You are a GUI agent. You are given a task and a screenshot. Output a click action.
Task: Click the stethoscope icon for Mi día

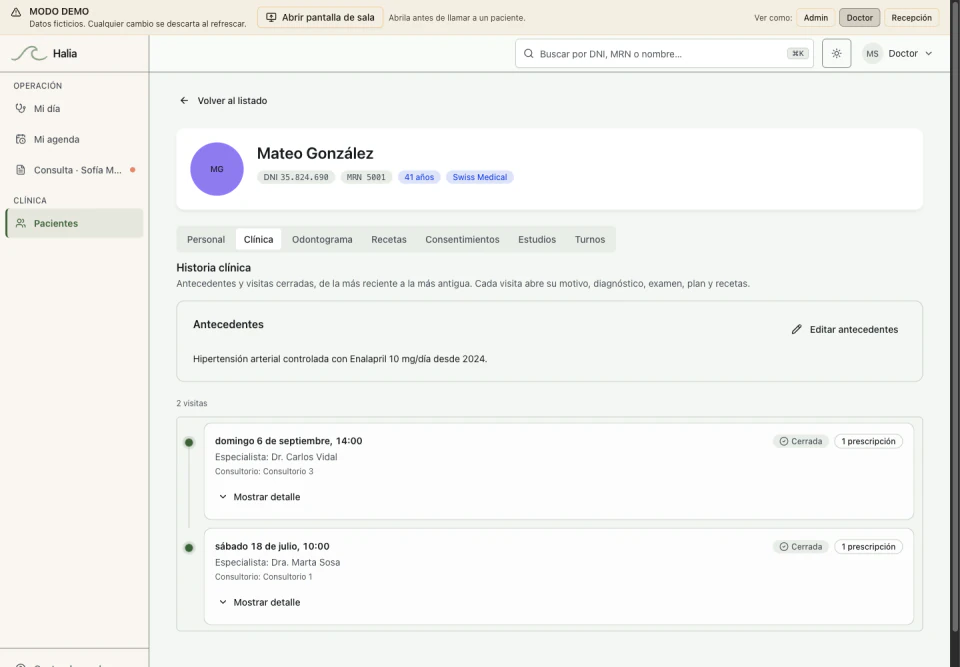[x=21, y=108]
